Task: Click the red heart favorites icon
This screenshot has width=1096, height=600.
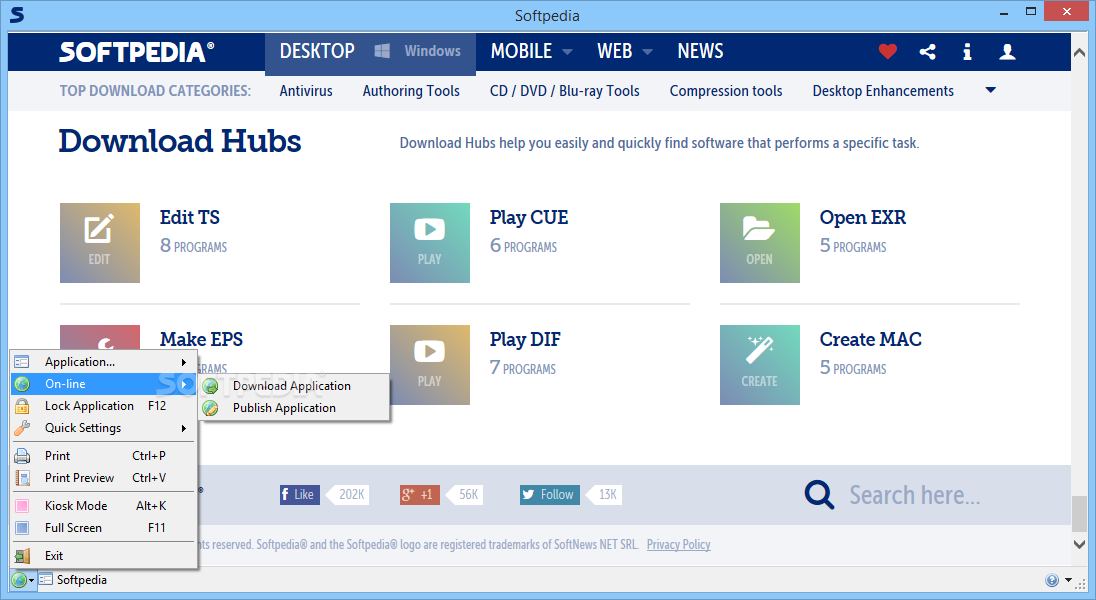Action: [888, 51]
